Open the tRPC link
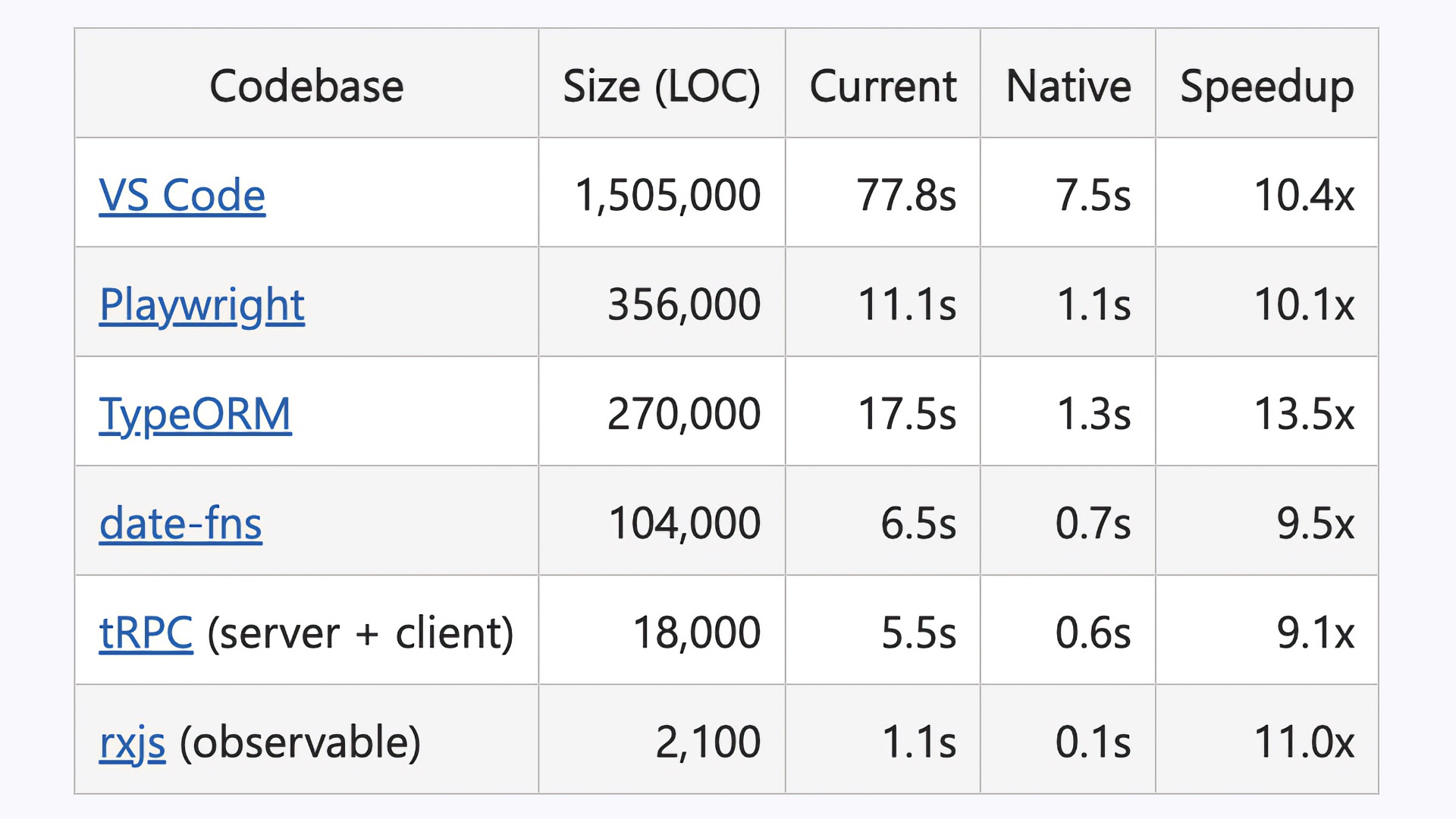1456x819 pixels. coord(146,632)
